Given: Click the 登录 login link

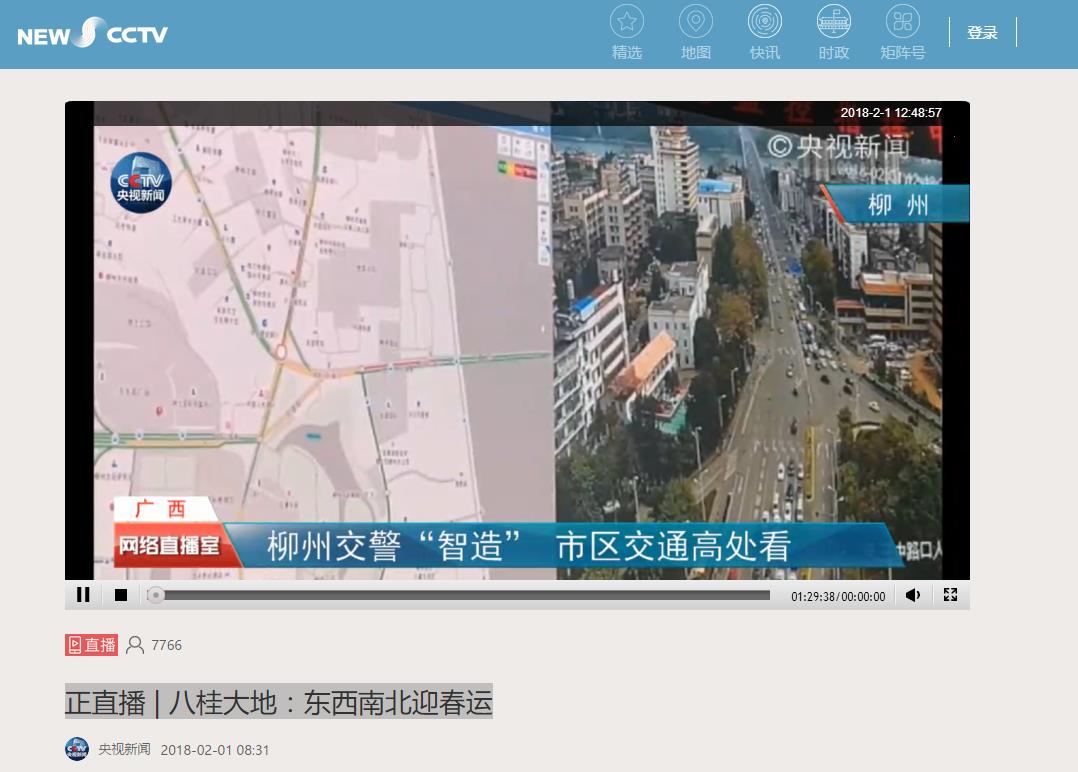Looking at the screenshot, I should tap(982, 32).
